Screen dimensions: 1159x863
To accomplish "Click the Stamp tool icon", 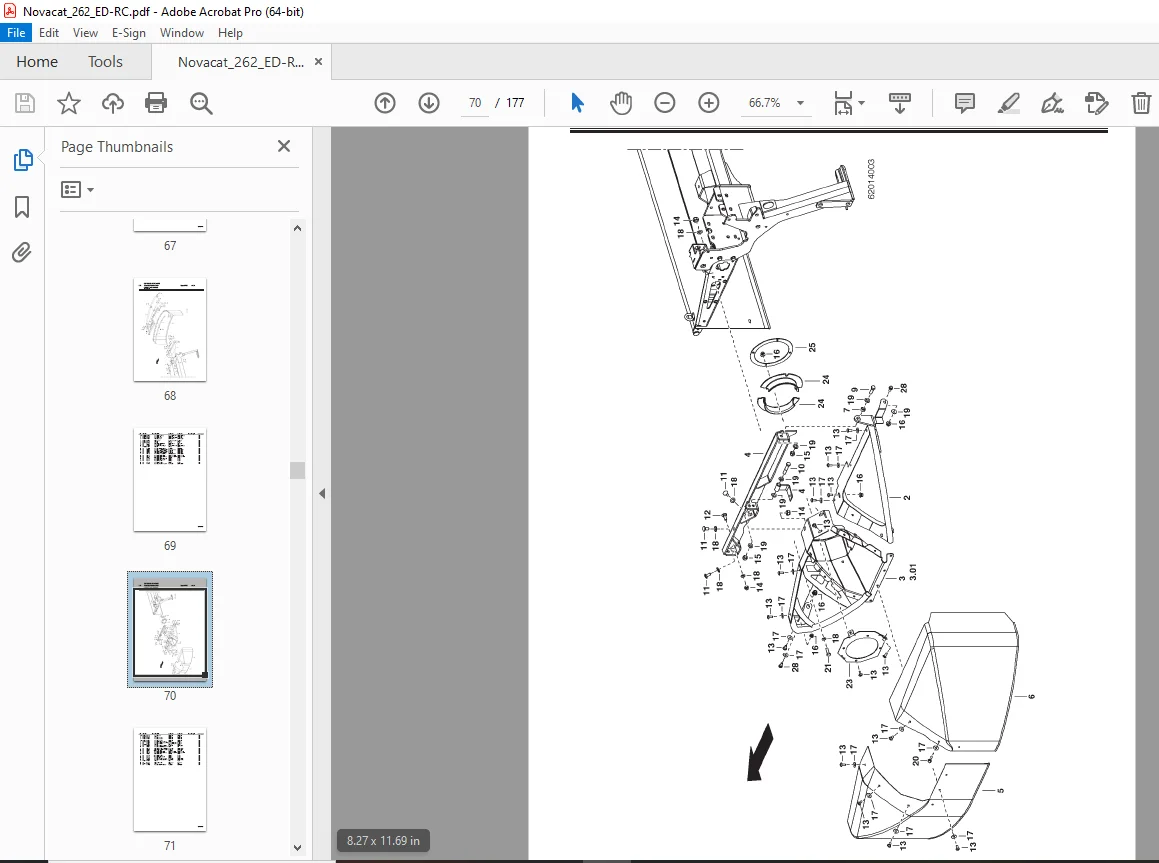I will [x=1096, y=103].
